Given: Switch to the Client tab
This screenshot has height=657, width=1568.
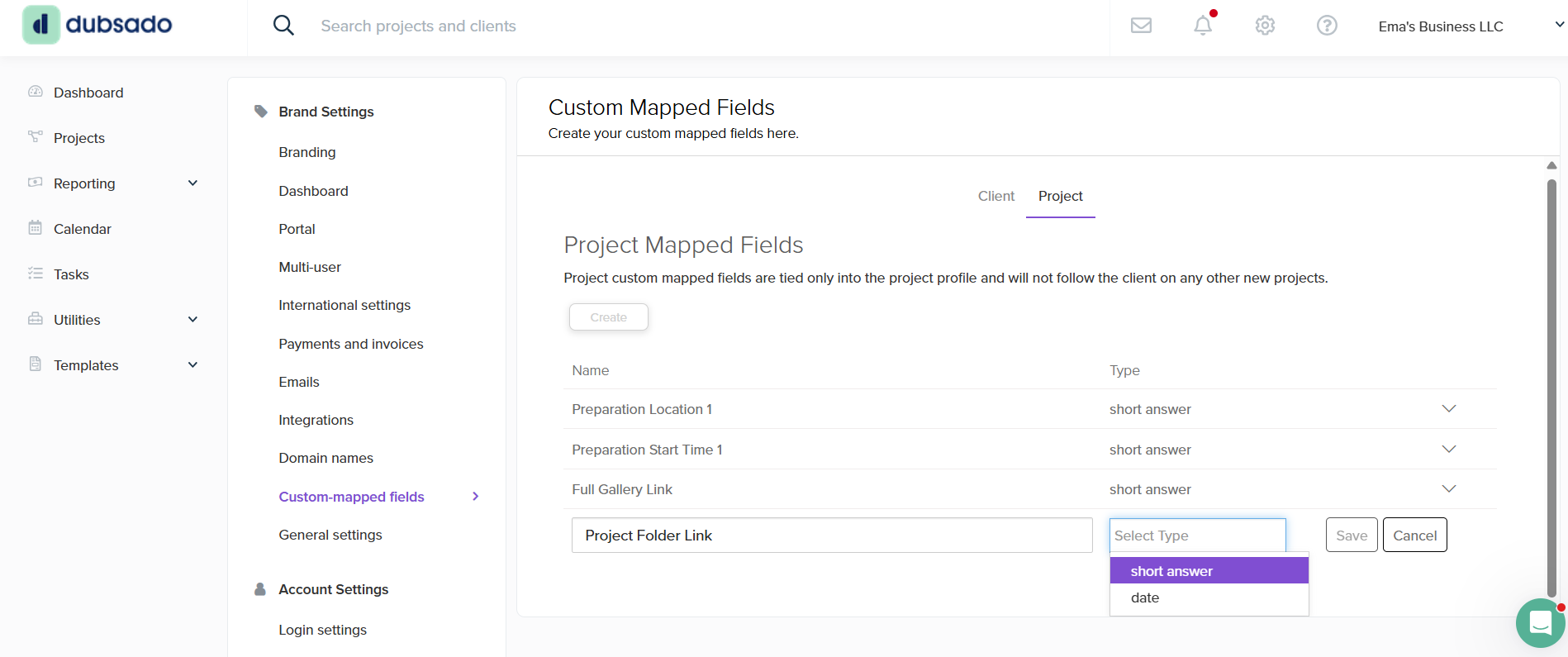Looking at the screenshot, I should coord(995,196).
